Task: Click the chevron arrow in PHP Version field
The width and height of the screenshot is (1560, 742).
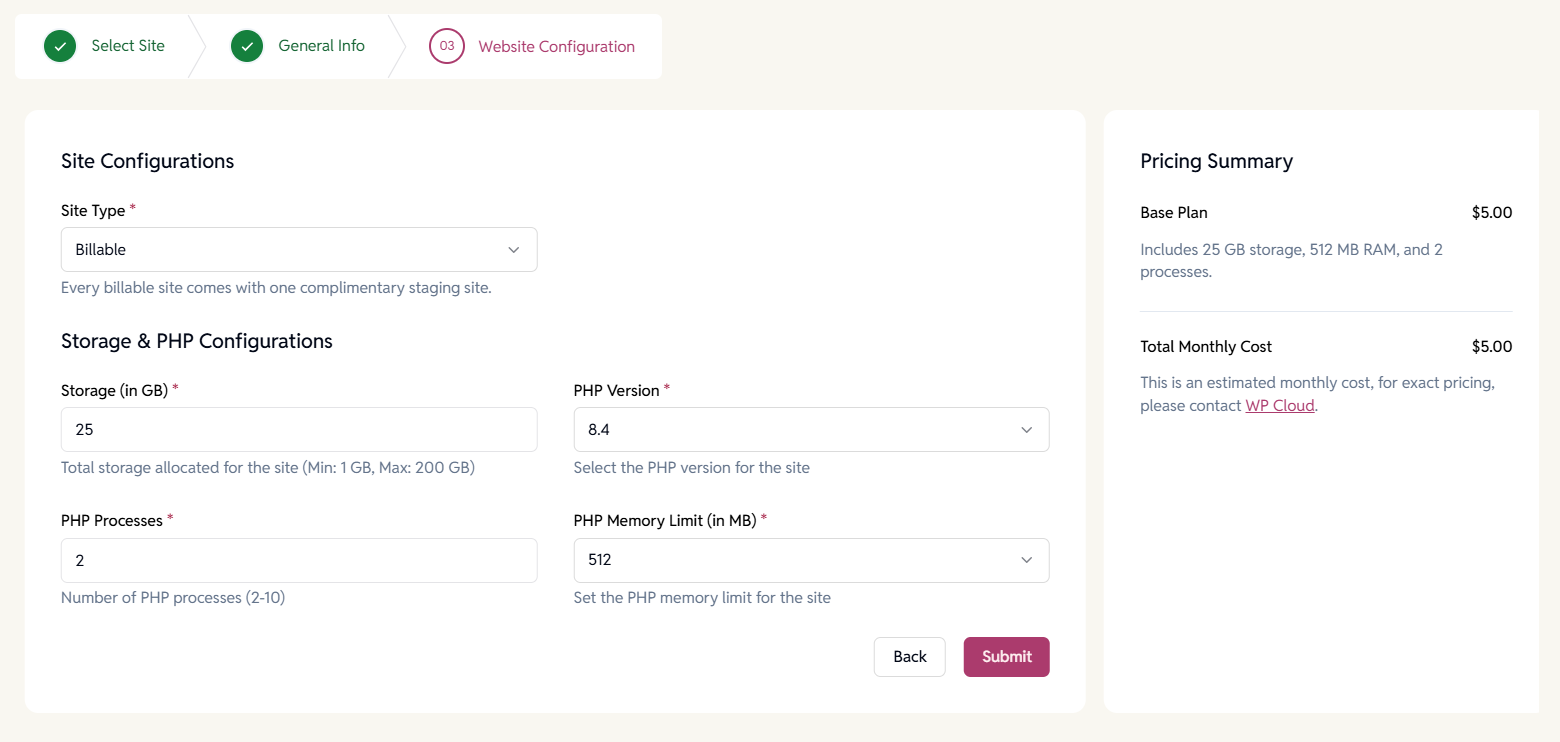Action: [x=1026, y=430]
